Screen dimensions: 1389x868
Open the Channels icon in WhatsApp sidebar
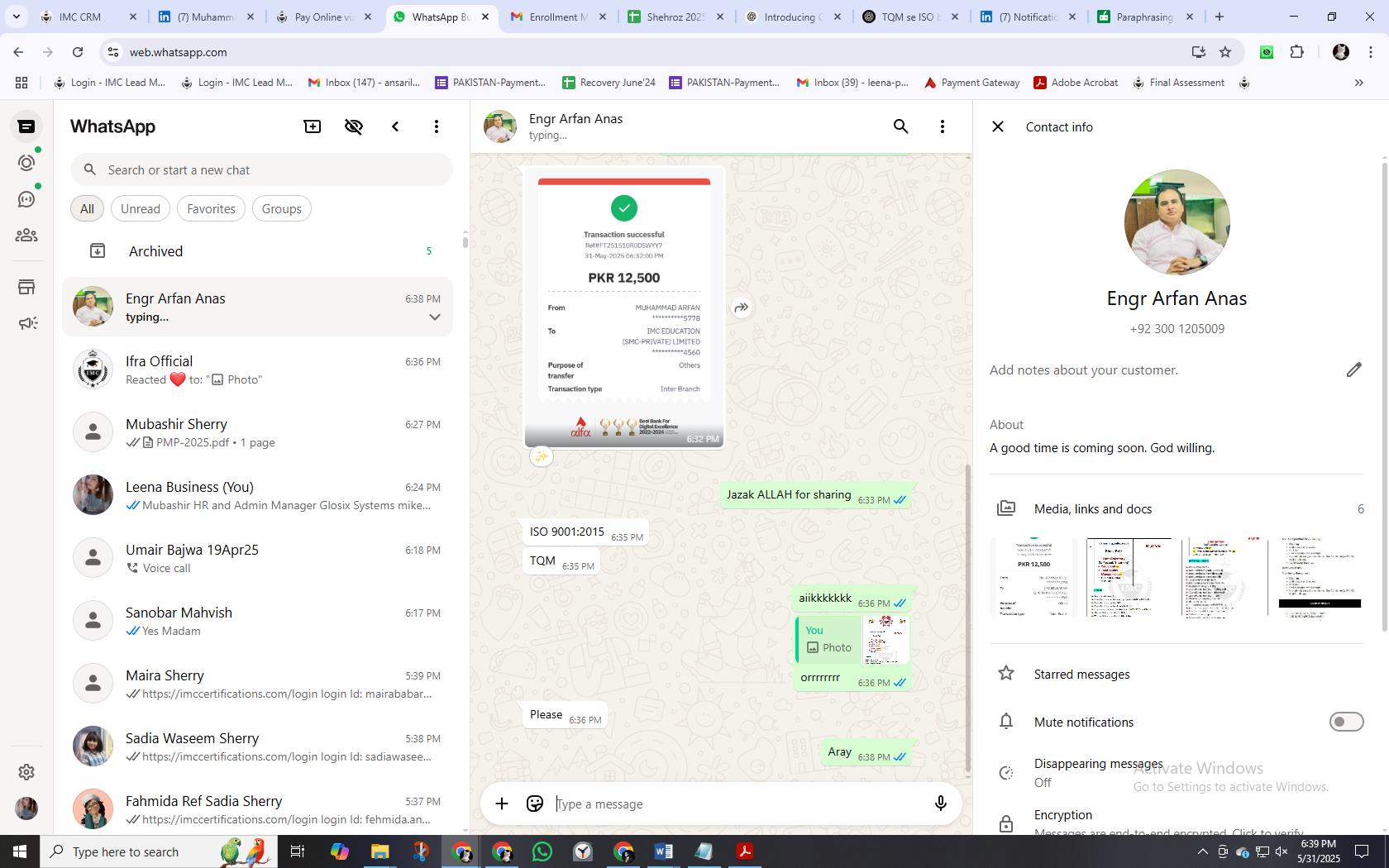coord(26,199)
